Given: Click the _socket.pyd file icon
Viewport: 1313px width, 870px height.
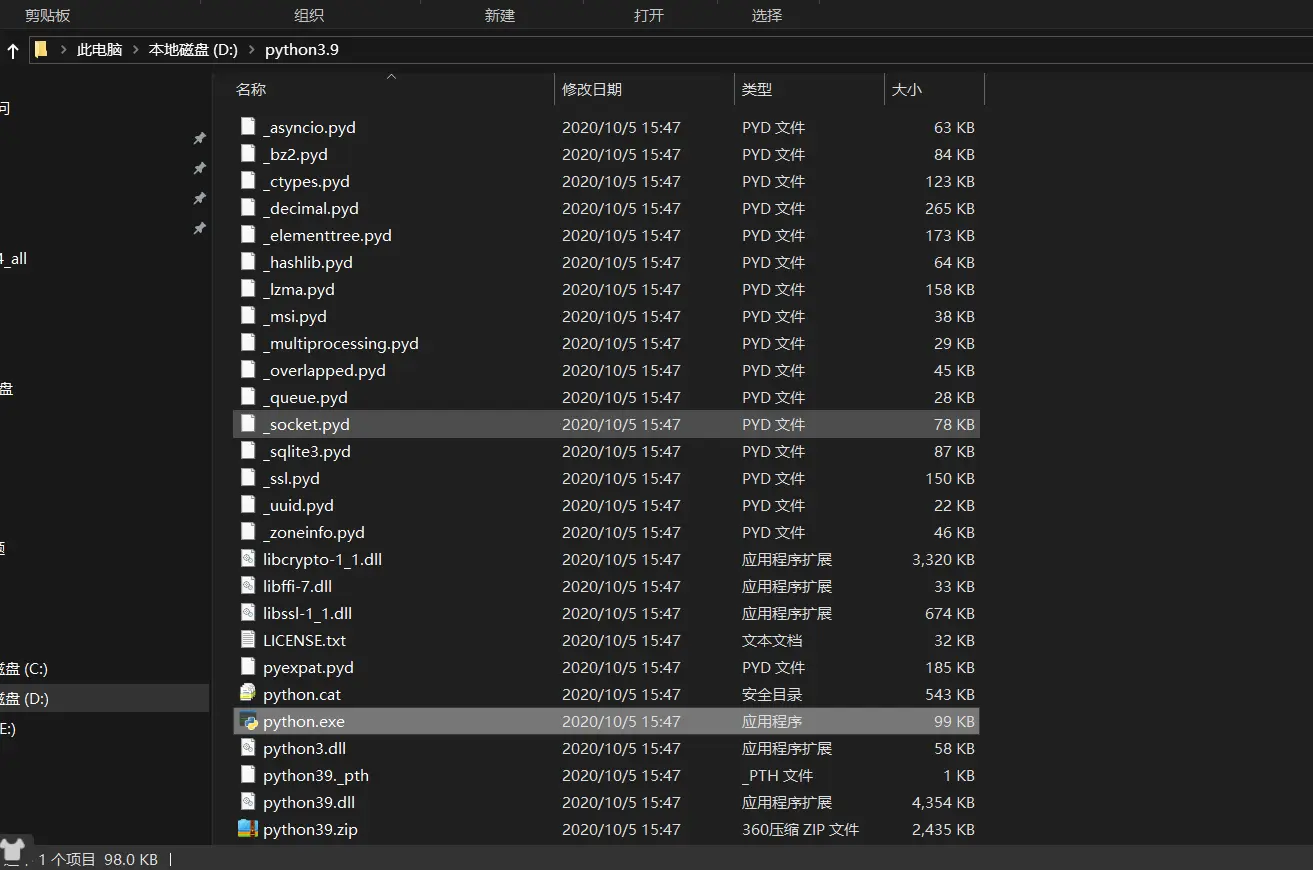Looking at the screenshot, I should (248, 424).
